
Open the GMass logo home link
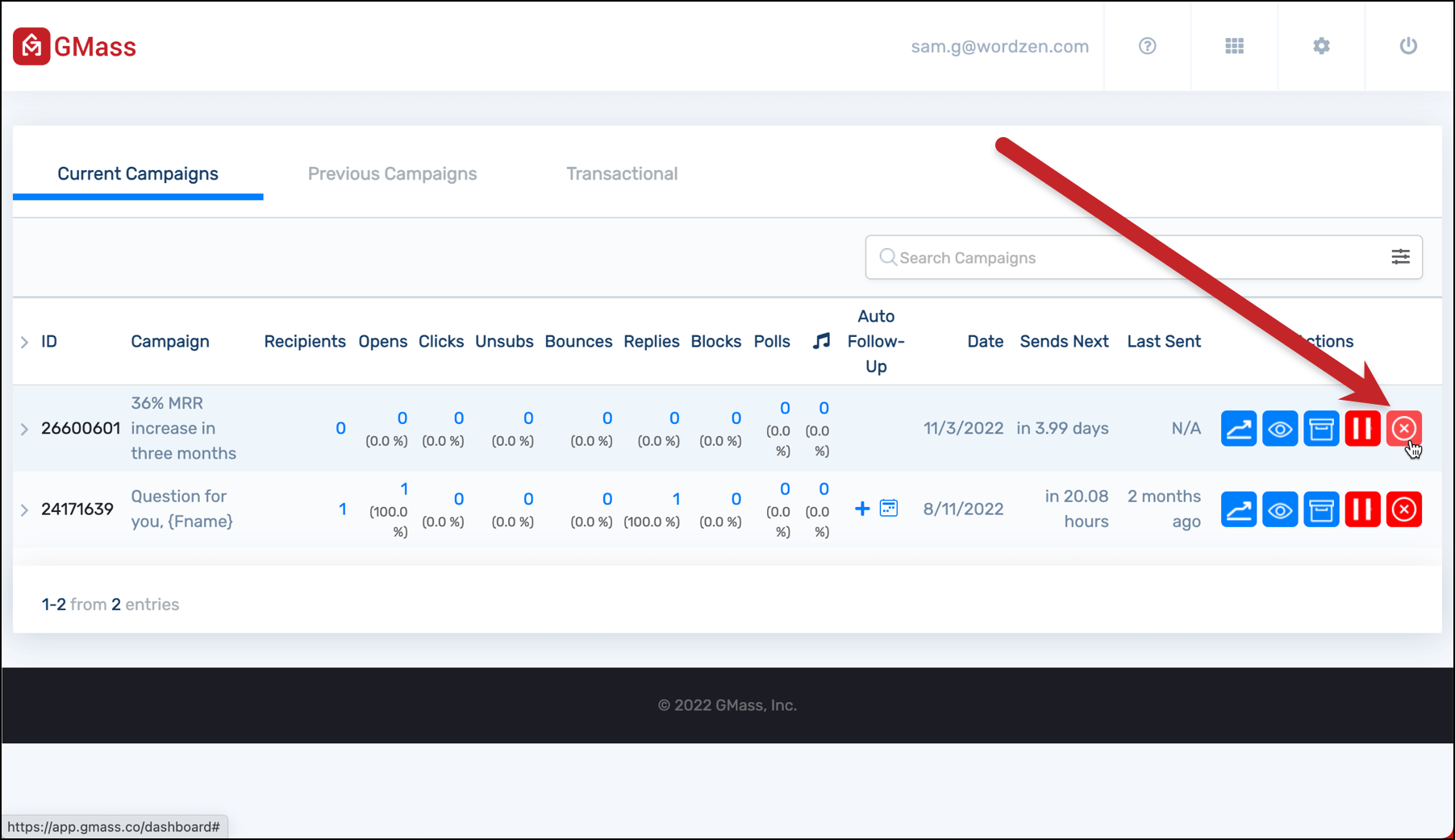(74, 46)
